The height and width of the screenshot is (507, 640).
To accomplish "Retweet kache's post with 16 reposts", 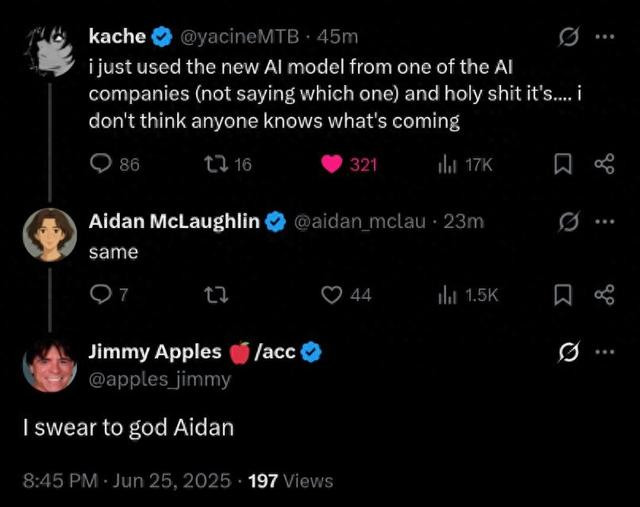I will [x=228, y=165].
